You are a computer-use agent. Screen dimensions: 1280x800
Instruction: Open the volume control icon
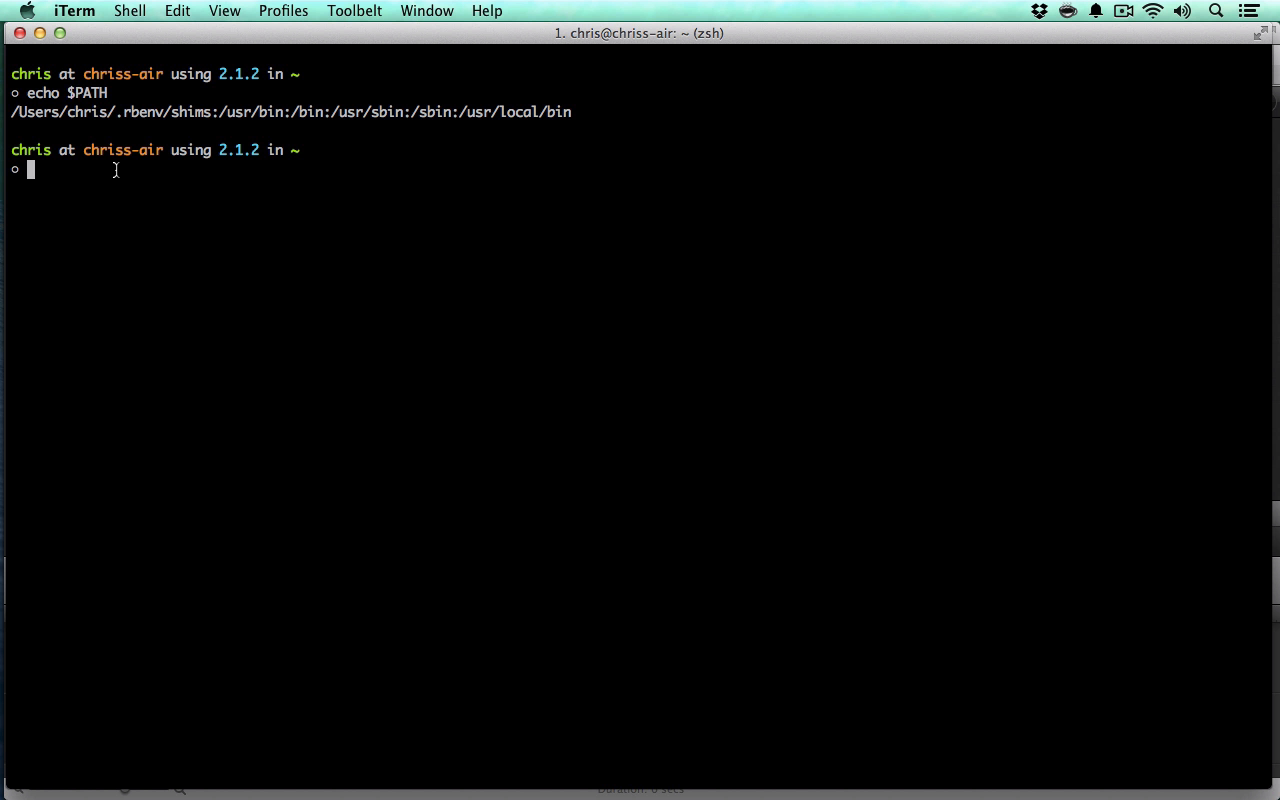1183,11
